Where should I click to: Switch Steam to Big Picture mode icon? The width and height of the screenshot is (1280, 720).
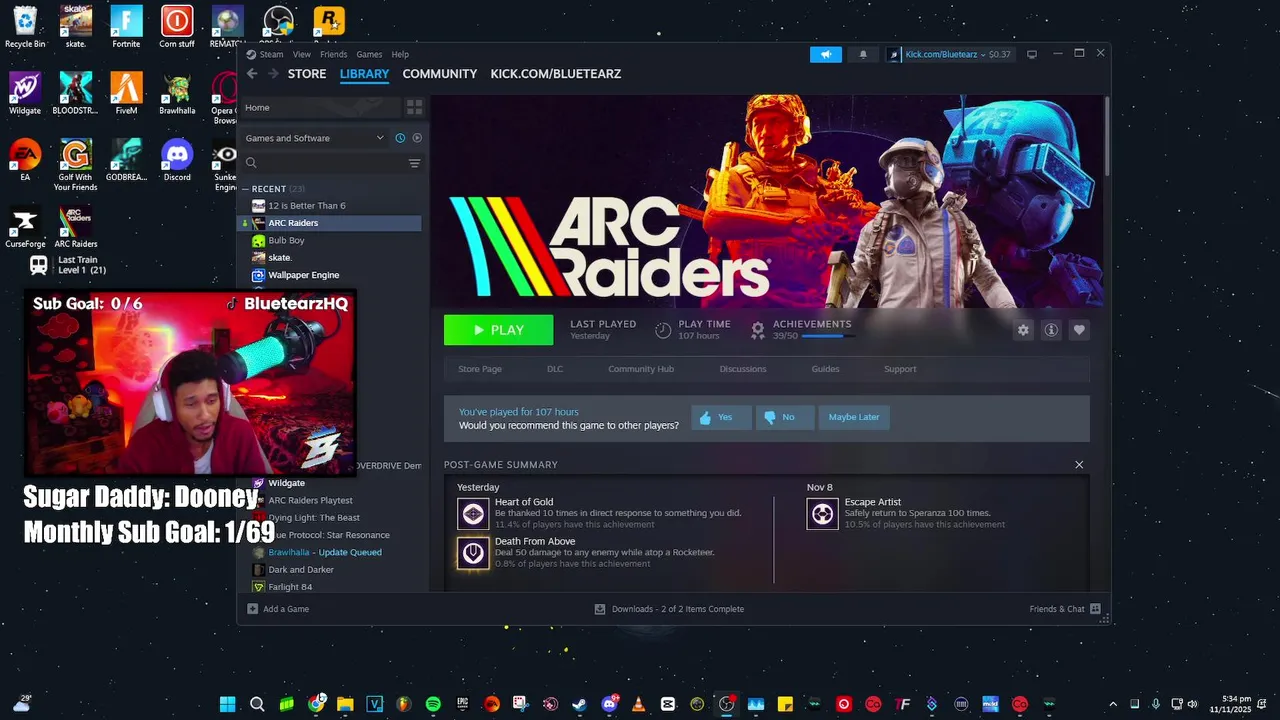1032,54
